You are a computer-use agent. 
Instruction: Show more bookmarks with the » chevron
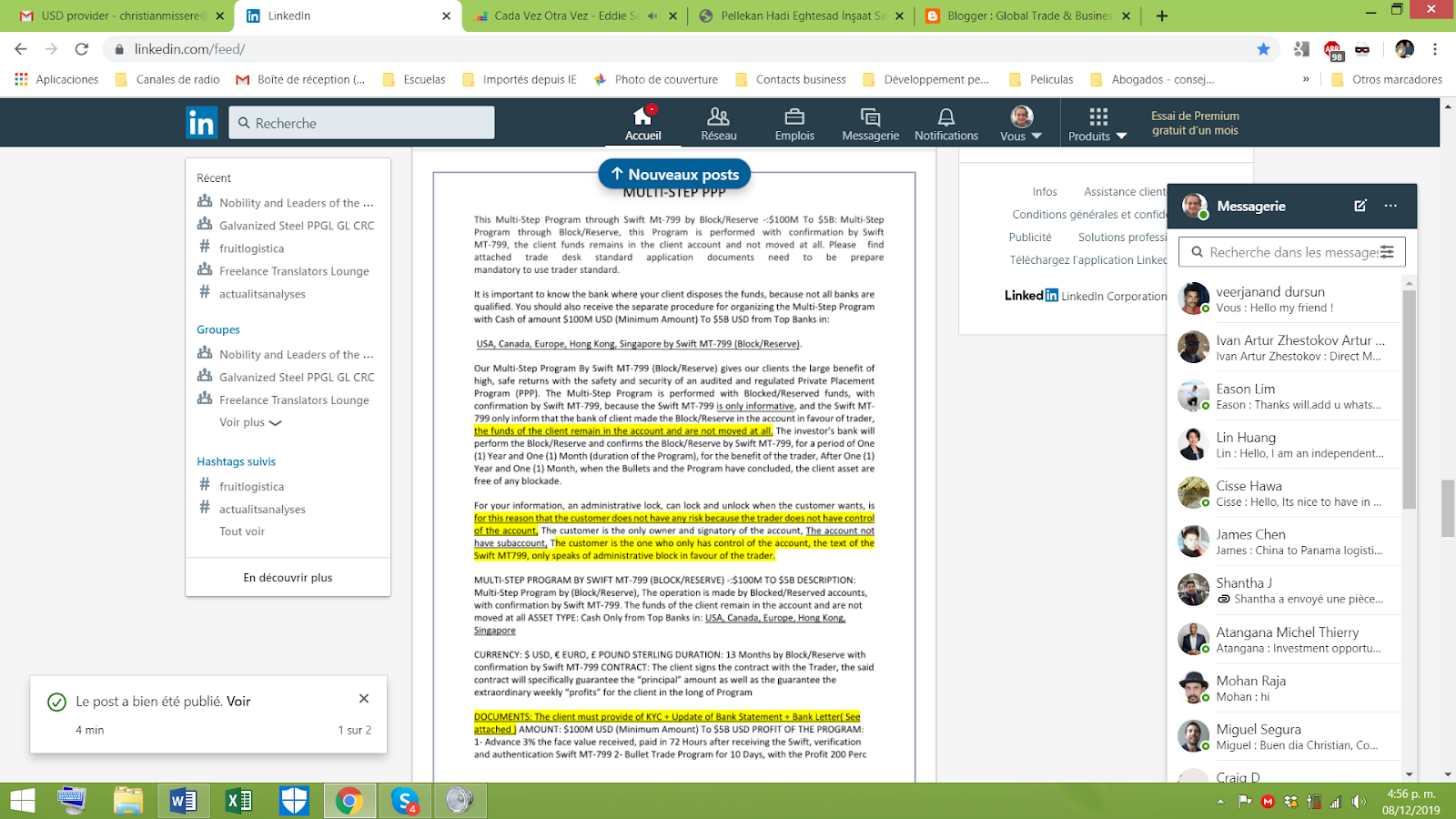click(1306, 79)
